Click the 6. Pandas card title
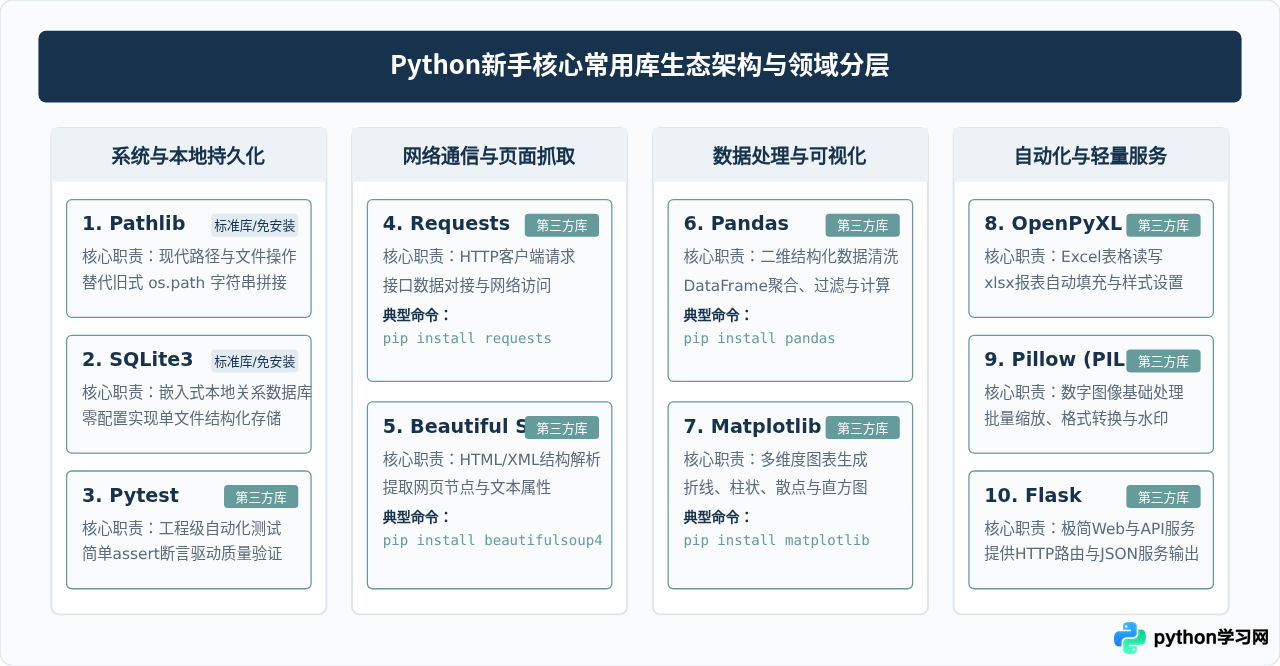 pyautogui.click(x=736, y=224)
